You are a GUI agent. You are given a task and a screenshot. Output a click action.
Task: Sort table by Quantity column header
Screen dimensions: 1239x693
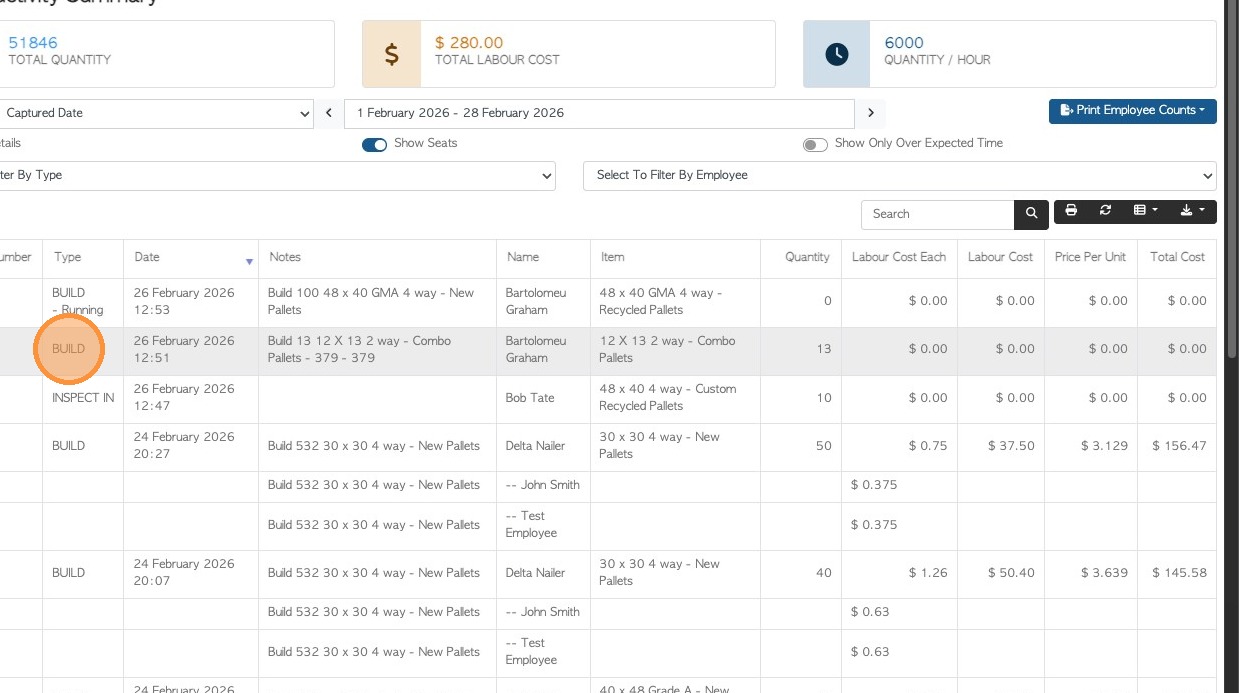806,257
